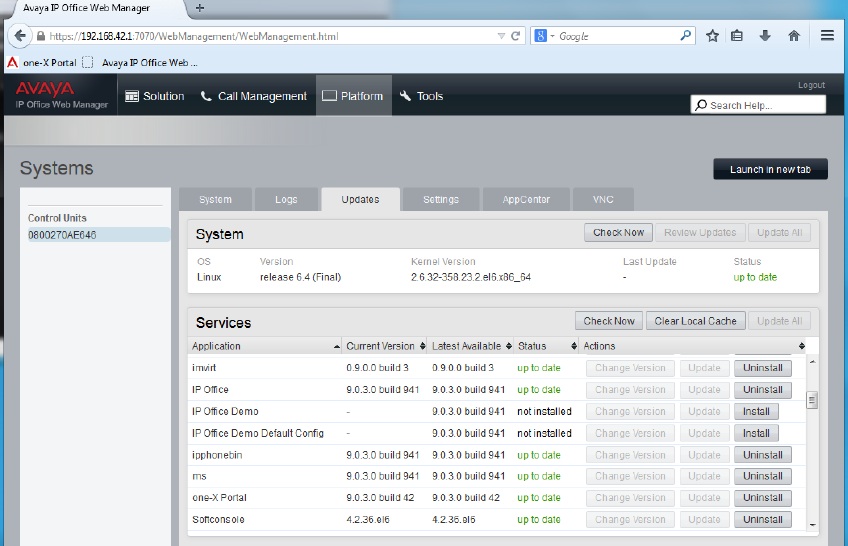Sort services by Actions column
Screen dimensions: 848x546
coord(693,346)
